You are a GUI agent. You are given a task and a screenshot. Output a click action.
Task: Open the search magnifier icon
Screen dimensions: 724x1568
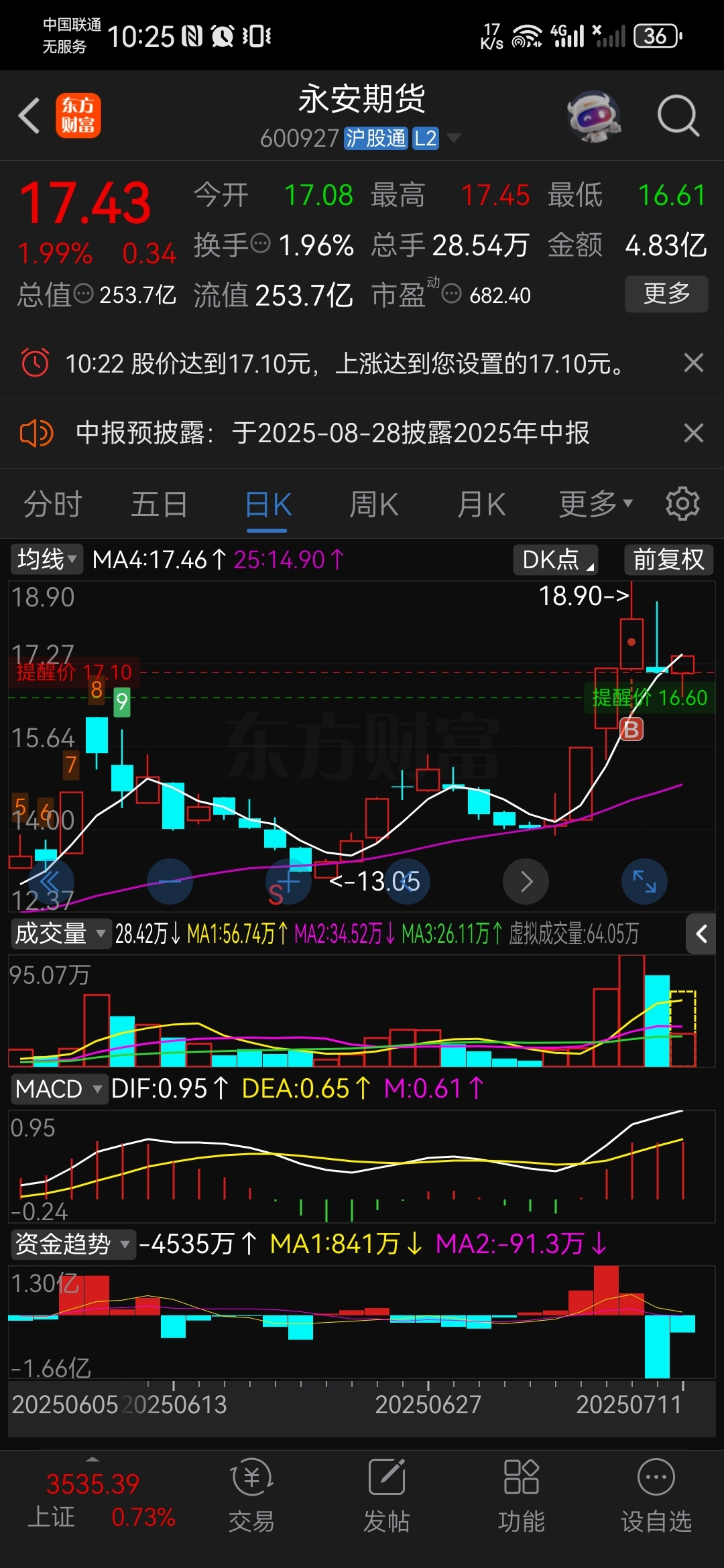[678, 116]
